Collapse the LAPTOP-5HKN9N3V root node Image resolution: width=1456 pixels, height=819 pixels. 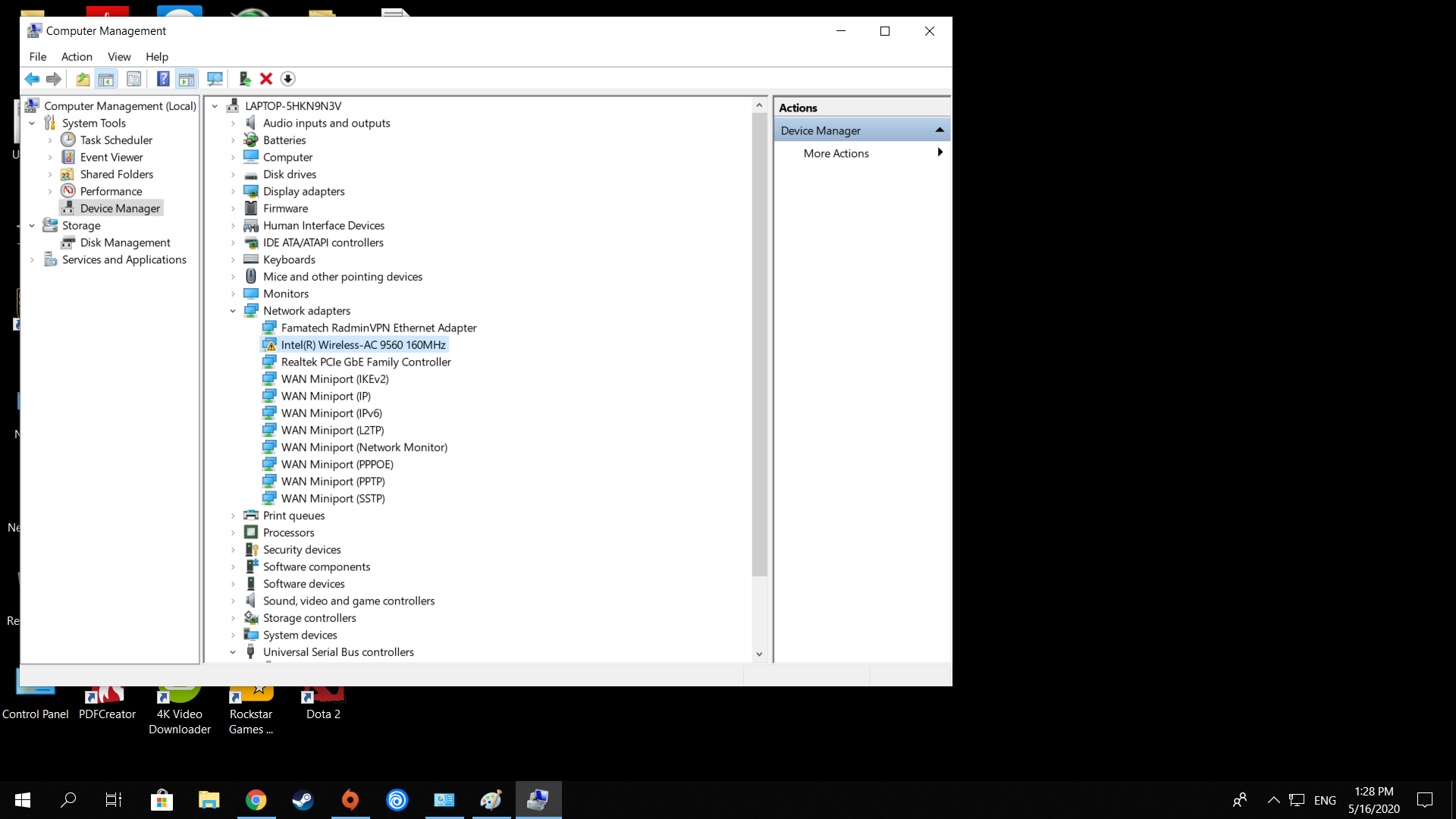[x=215, y=106]
